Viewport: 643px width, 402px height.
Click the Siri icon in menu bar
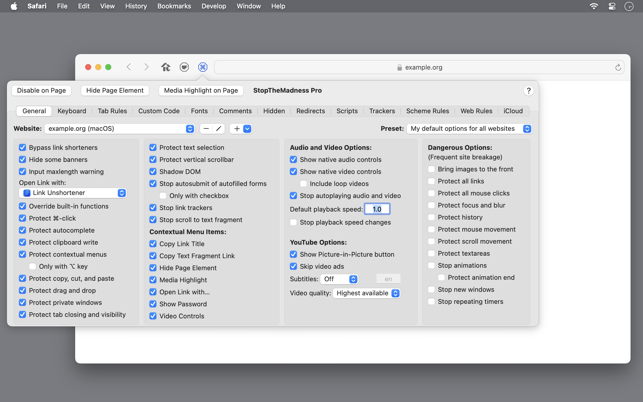click(x=629, y=6)
